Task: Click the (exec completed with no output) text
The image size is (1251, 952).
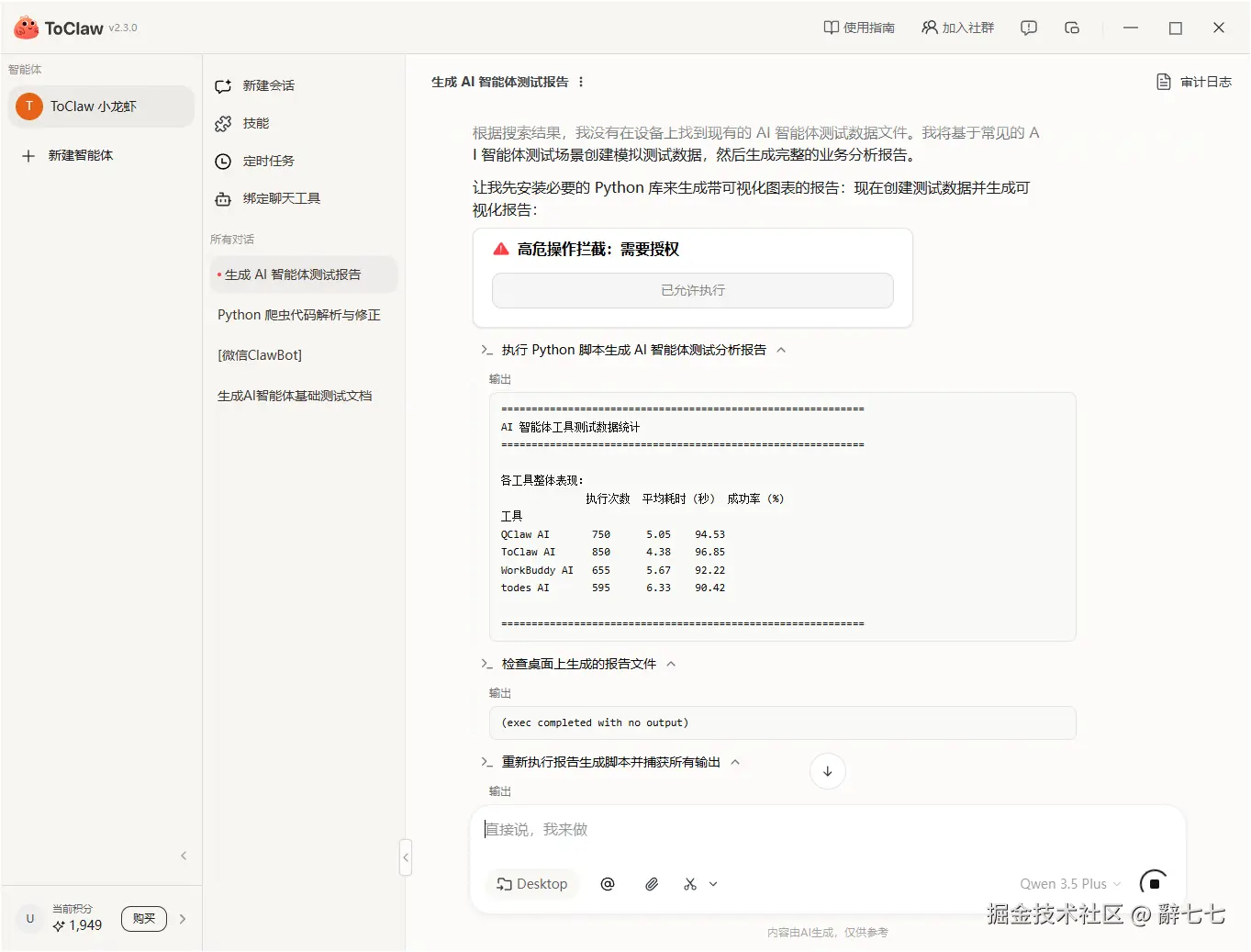Action: (x=595, y=722)
